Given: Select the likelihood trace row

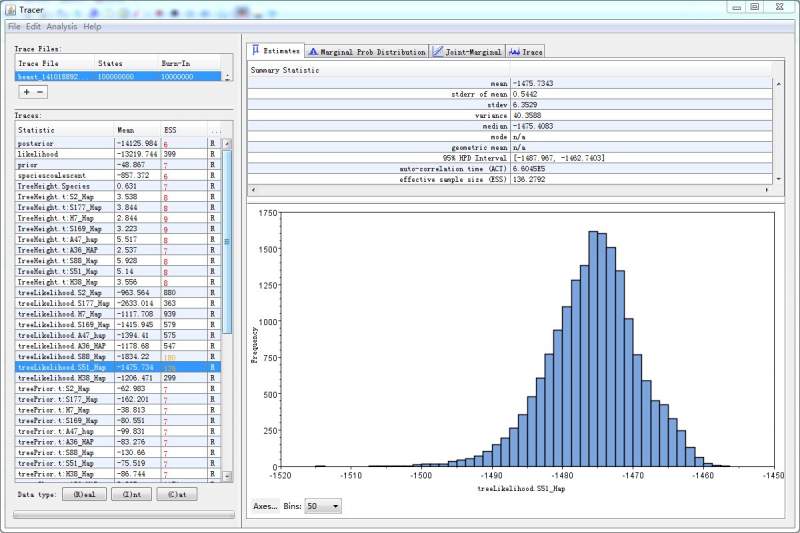Looking at the screenshot, I should pos(60,154).
